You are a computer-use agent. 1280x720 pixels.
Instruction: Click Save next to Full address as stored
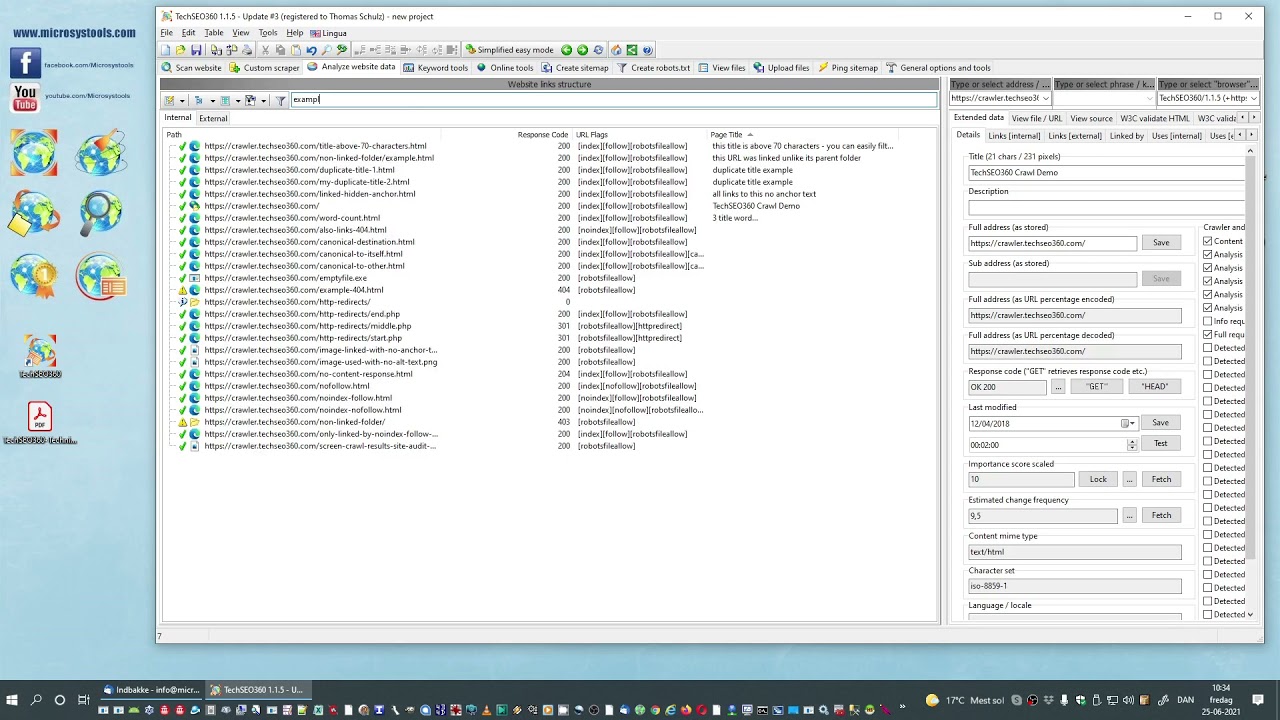(1161, 243)
